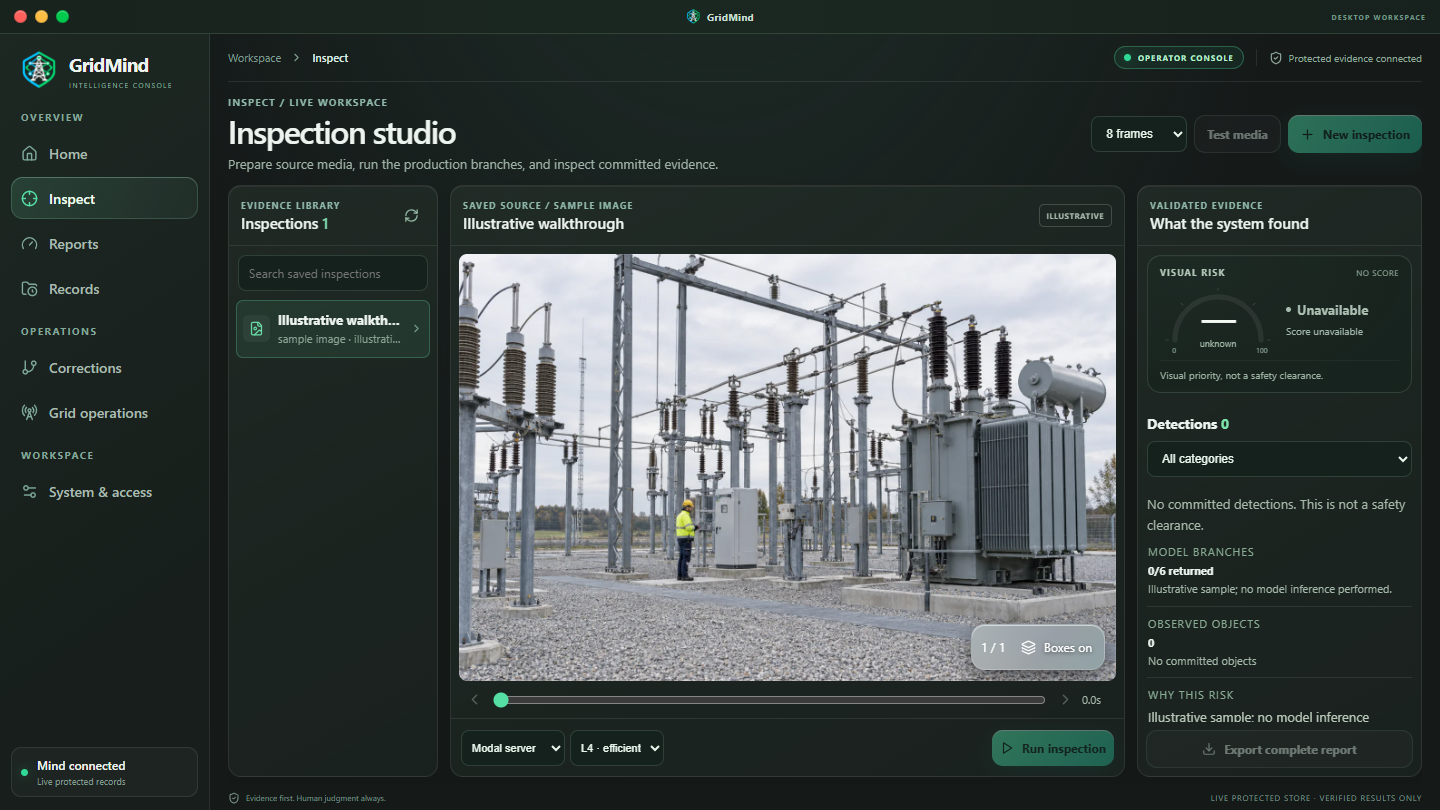
Task: Go to Records in sidebar
Action: coord(104,289)
